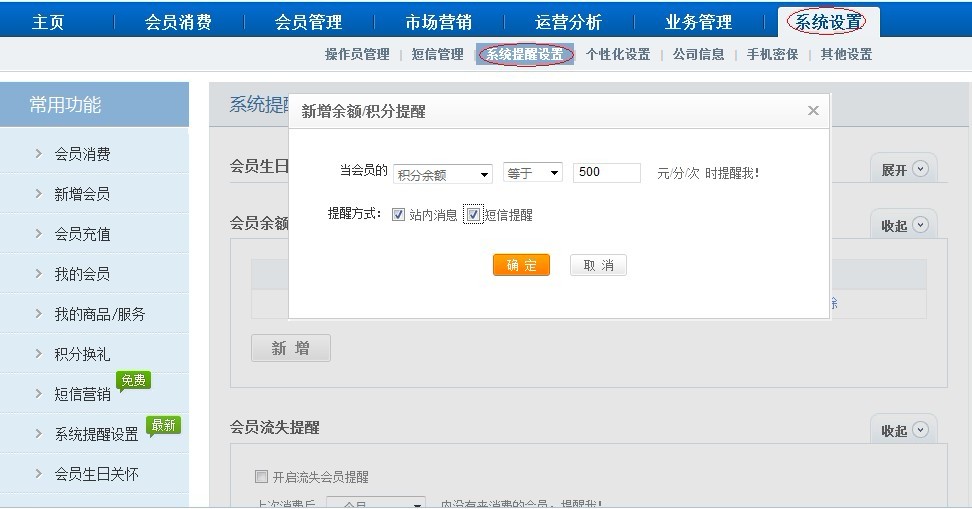Click the arrow icon beside 新增会员
This screenshot has height=509, width=972.
click(38, 194)
